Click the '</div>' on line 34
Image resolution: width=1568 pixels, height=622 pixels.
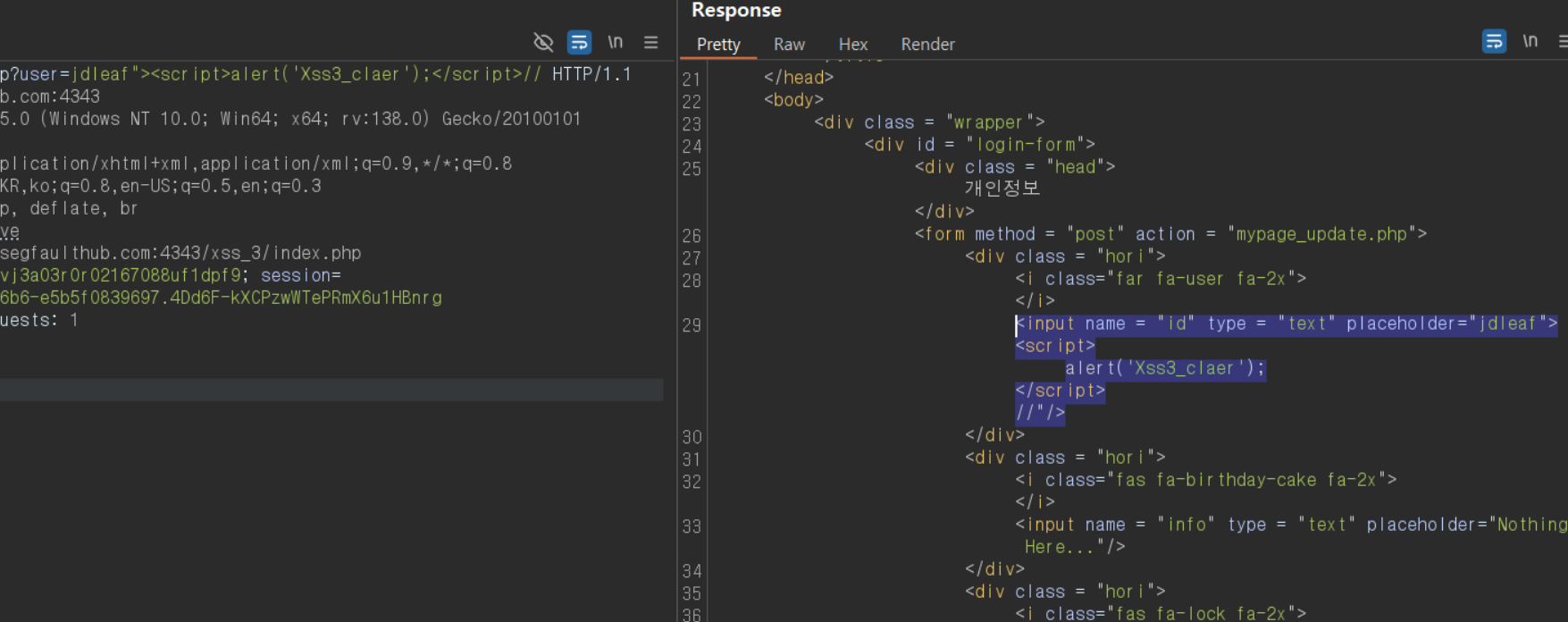click(x=994, y=569)
